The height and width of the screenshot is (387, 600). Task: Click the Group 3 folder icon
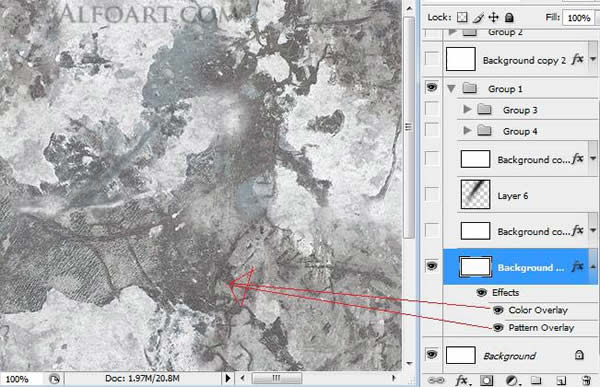pyautogui.click(x=484, y=109)
